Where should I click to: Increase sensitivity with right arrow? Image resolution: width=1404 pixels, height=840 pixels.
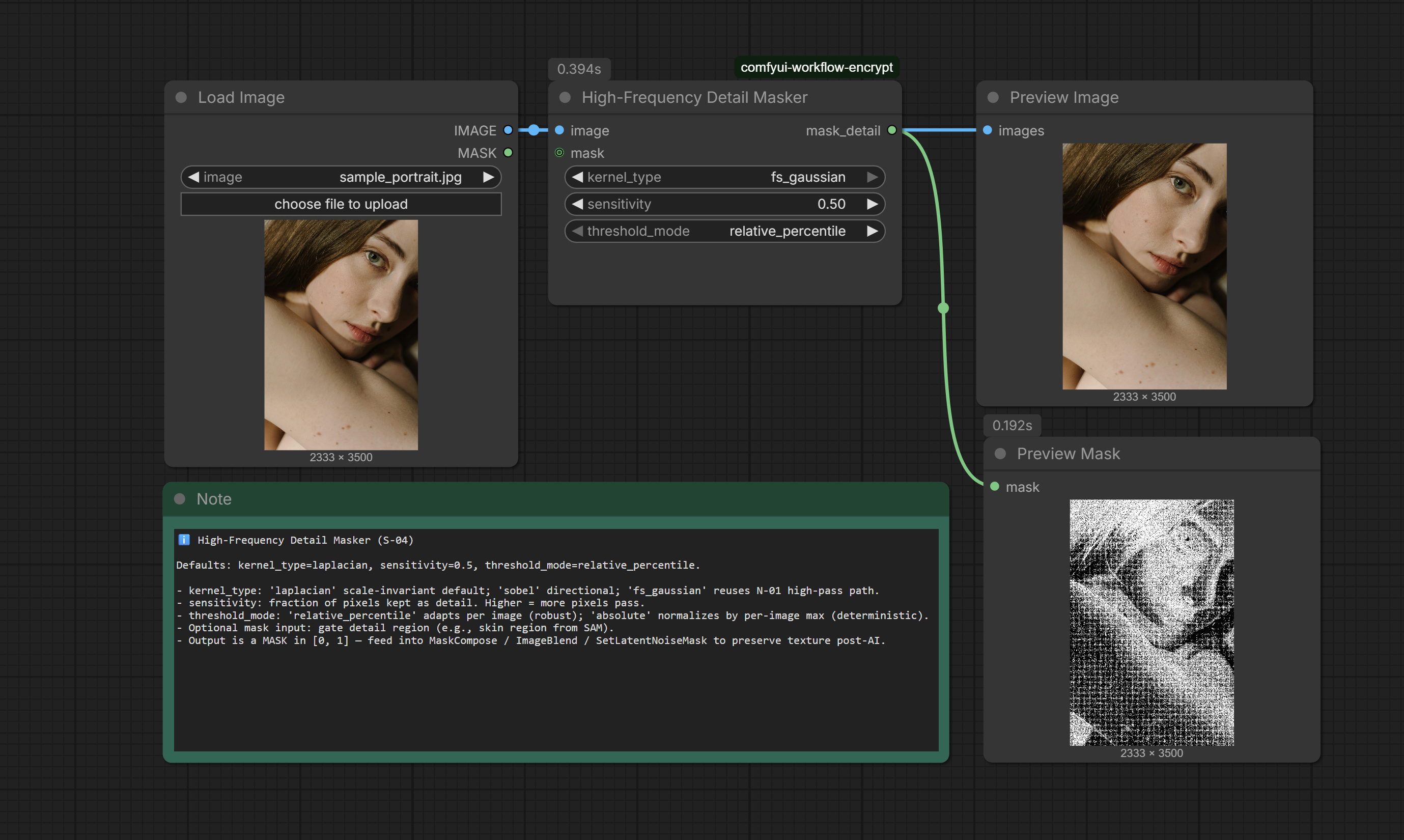(x=873, y=204)
